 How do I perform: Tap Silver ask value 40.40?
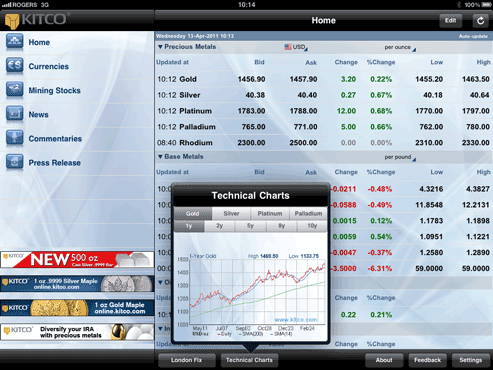[x=307, y=95]
